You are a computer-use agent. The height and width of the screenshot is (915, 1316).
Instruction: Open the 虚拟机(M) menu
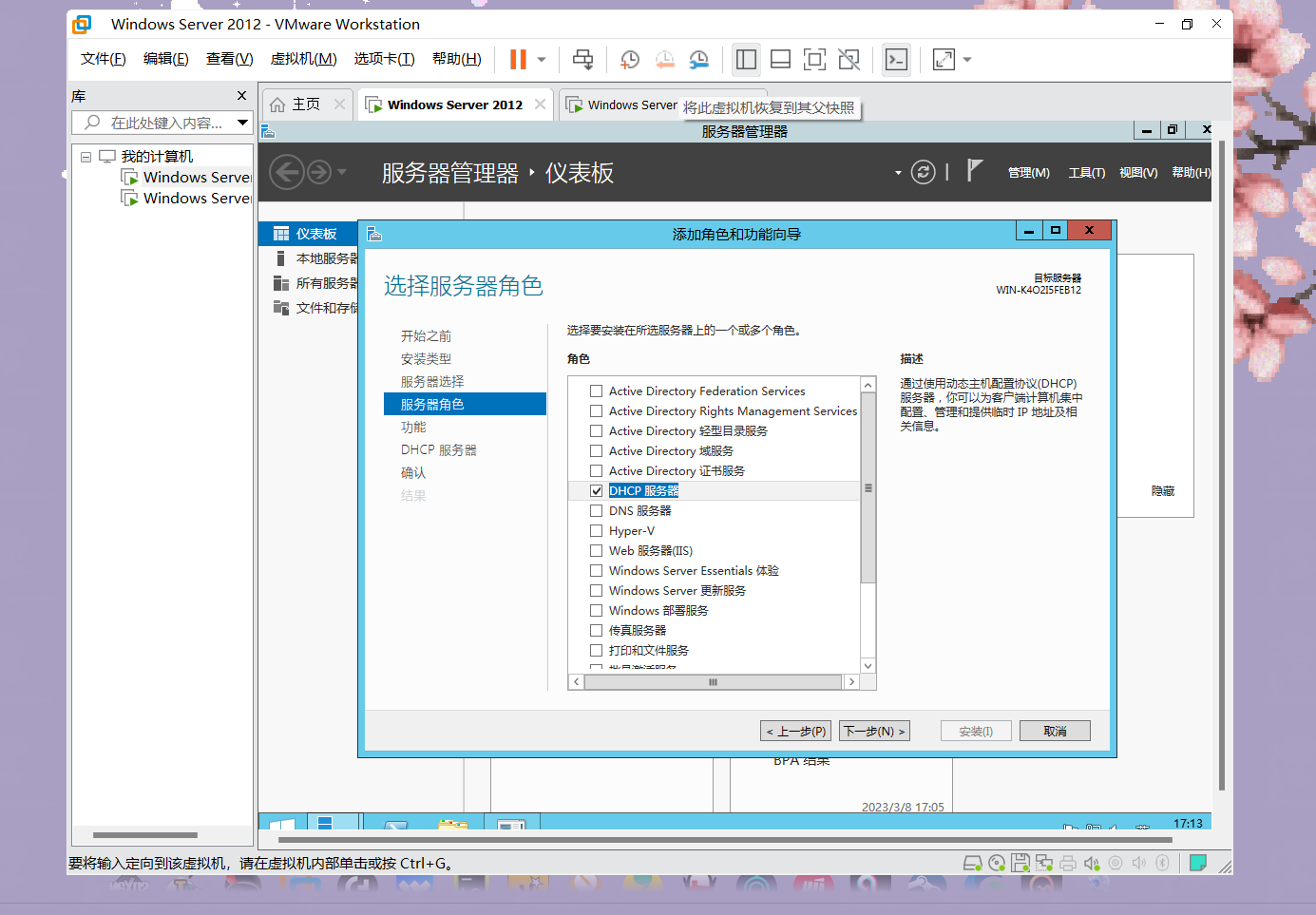tap(304, 59)
